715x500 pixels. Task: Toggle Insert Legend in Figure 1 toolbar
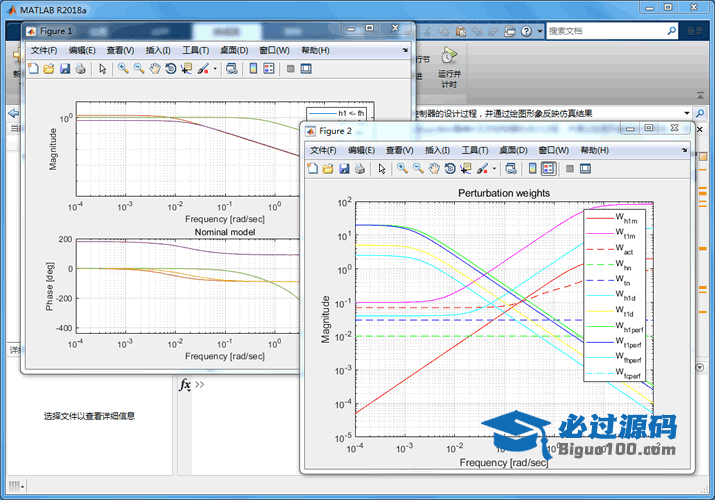[269, 69]
